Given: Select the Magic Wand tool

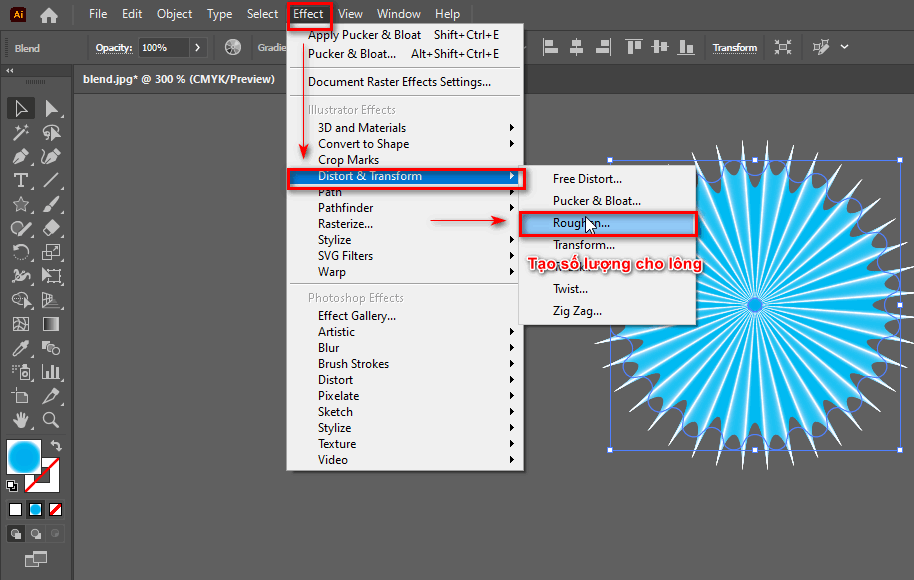Looking at the screenshot, I should 20,132.
